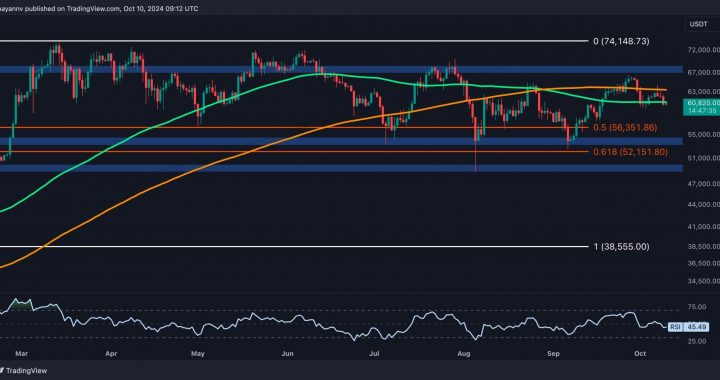Screen dimensions: 720x380
Task: Click the Jul label on time axis
Action: pyautogui.click(x=375, y=354)
